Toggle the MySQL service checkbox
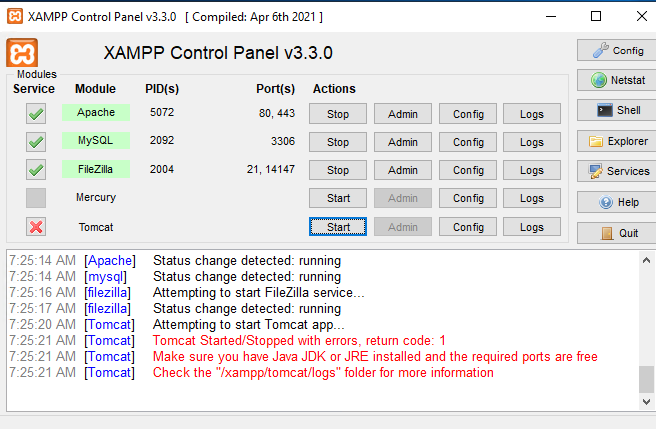This screenshot has height=429, width=656. tap(36, 142)
